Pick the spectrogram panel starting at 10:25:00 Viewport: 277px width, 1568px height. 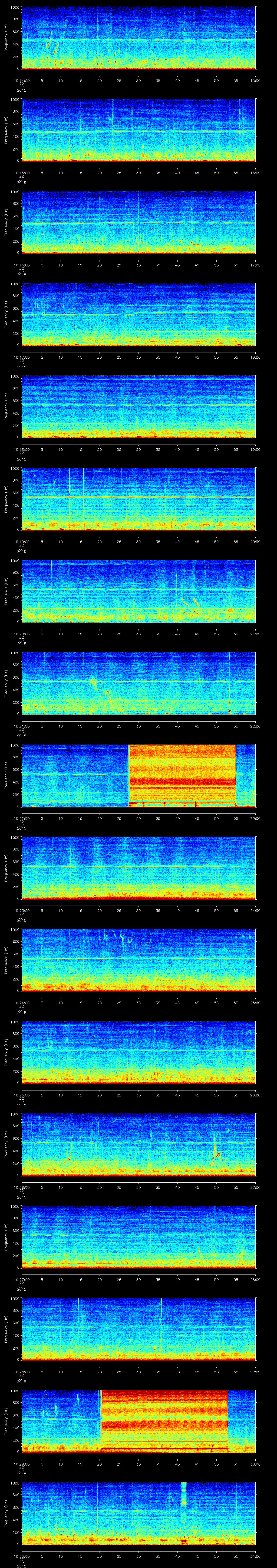[139, 1052]
